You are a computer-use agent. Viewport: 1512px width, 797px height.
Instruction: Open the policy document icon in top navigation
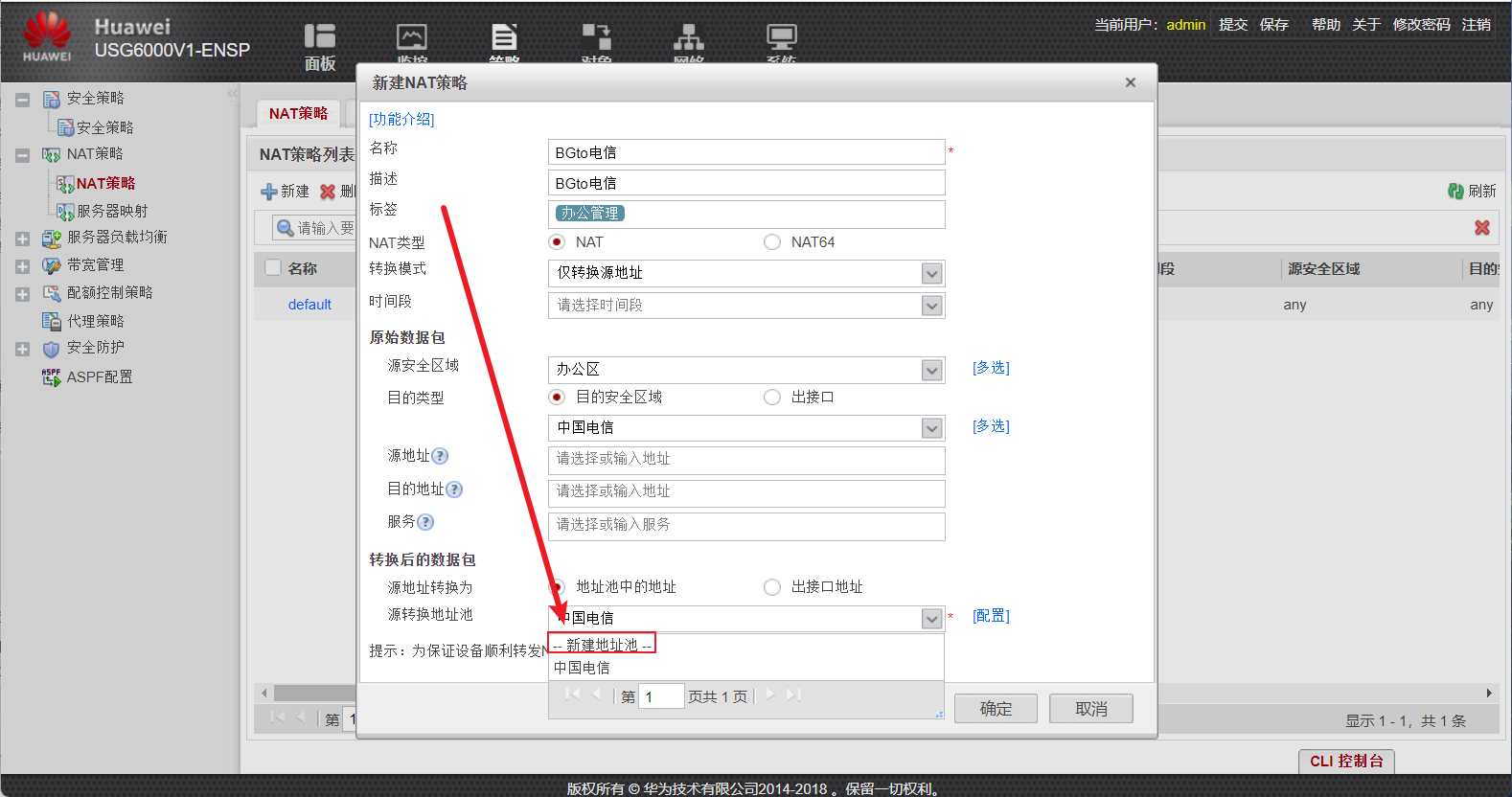(x=504, y=37)
